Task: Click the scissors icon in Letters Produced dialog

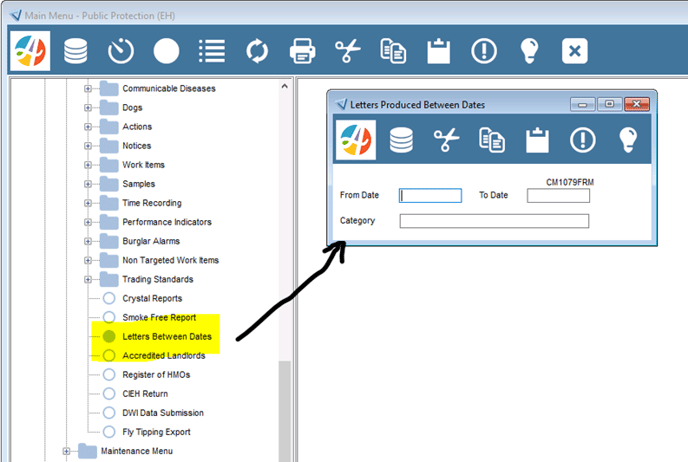Action: pos(446,140)
